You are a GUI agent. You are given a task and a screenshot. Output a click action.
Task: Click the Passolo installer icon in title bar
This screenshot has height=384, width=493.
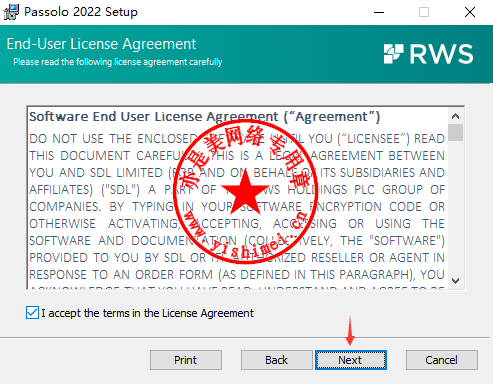tap(11, 12)
